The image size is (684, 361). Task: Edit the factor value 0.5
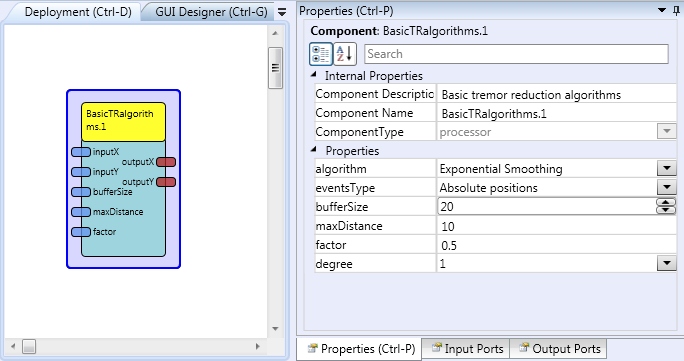pyautogui.click(x=556, y=245)
